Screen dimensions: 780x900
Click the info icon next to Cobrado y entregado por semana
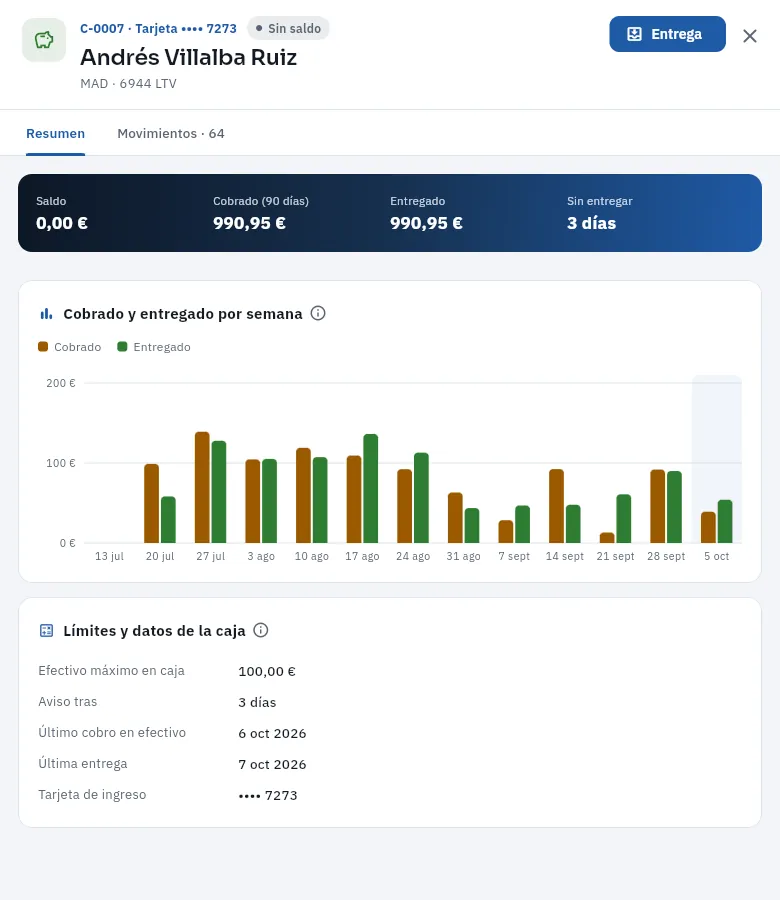click(x=318, y=313)
